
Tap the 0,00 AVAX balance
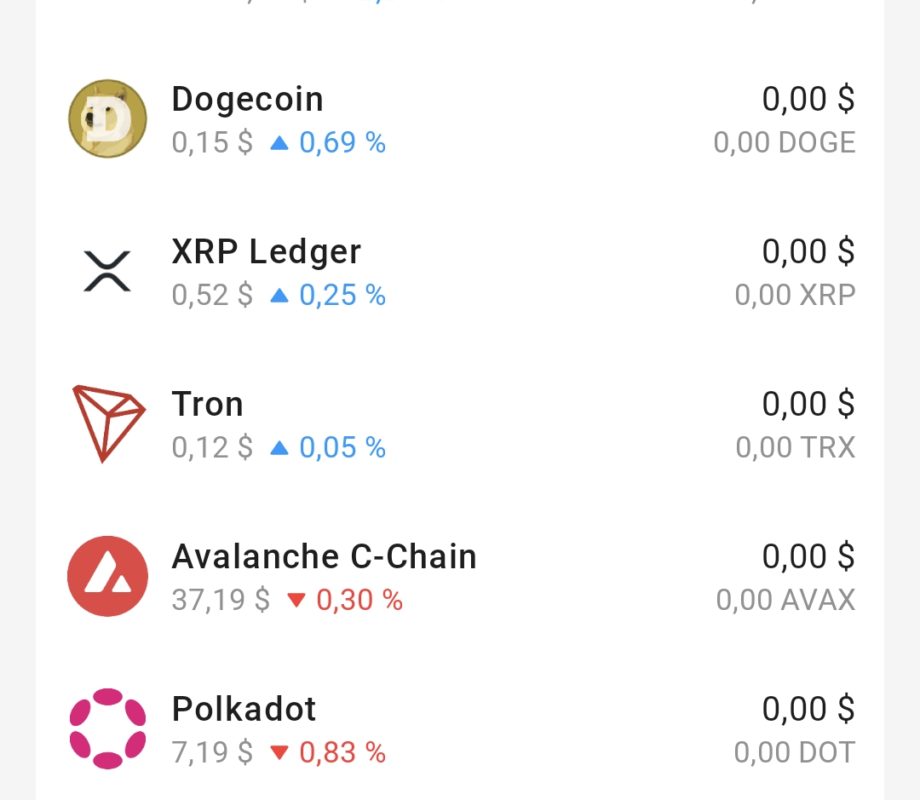point(786,600)
